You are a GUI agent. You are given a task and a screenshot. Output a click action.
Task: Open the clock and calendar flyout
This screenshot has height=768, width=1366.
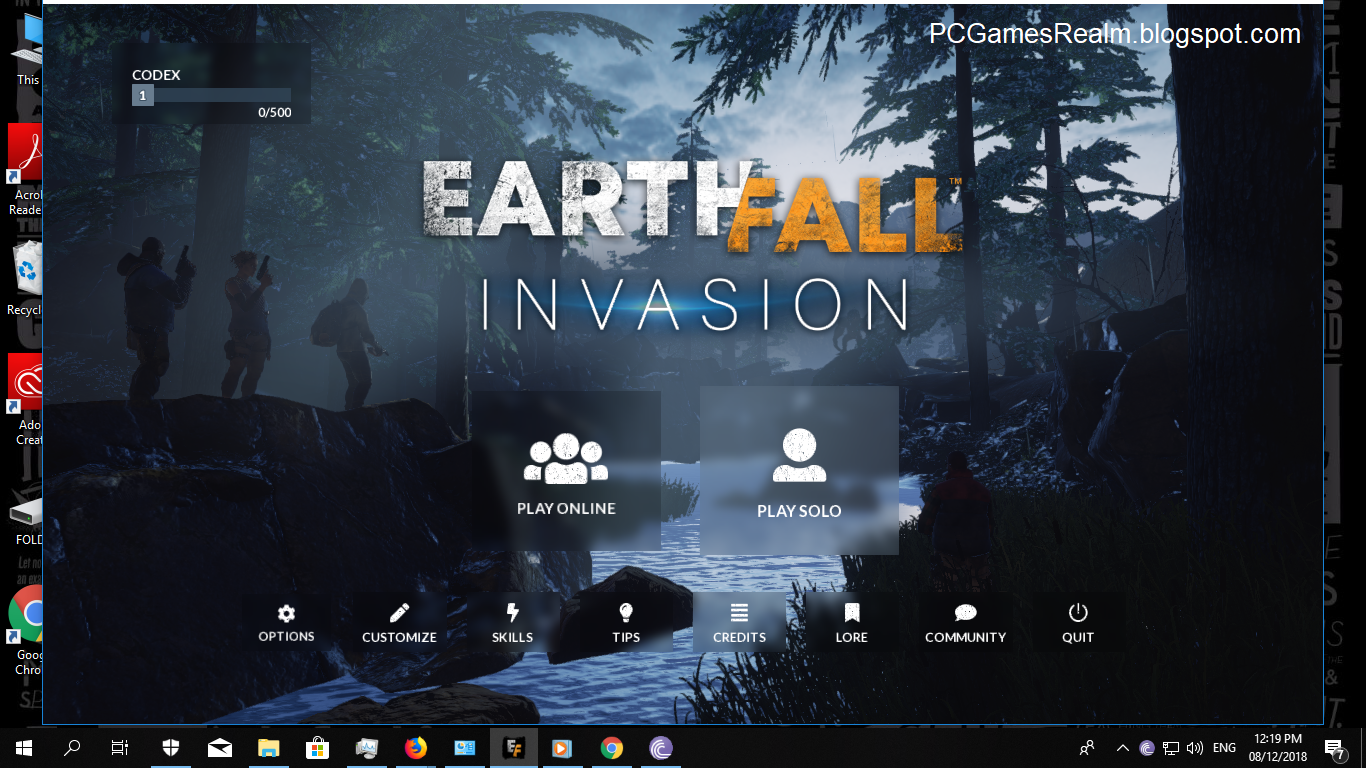click(x=1276, y=748)
